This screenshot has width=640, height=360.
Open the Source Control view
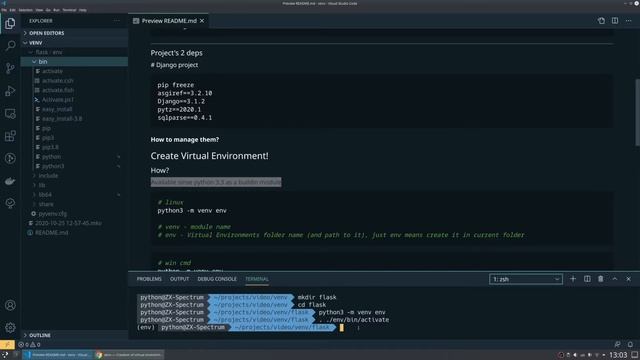click(x=10, y=68)
